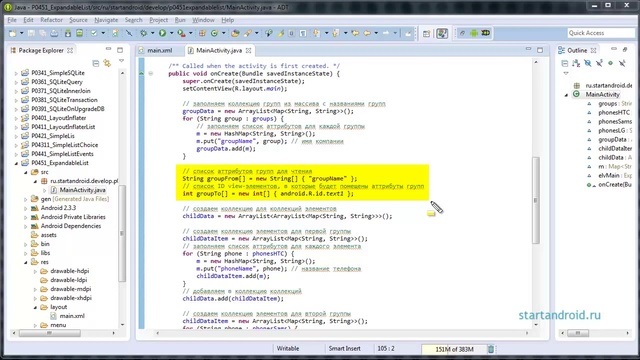Click the Run External Tools icon
This screenshot has height=360, width=640.
[x=181, y=33]
